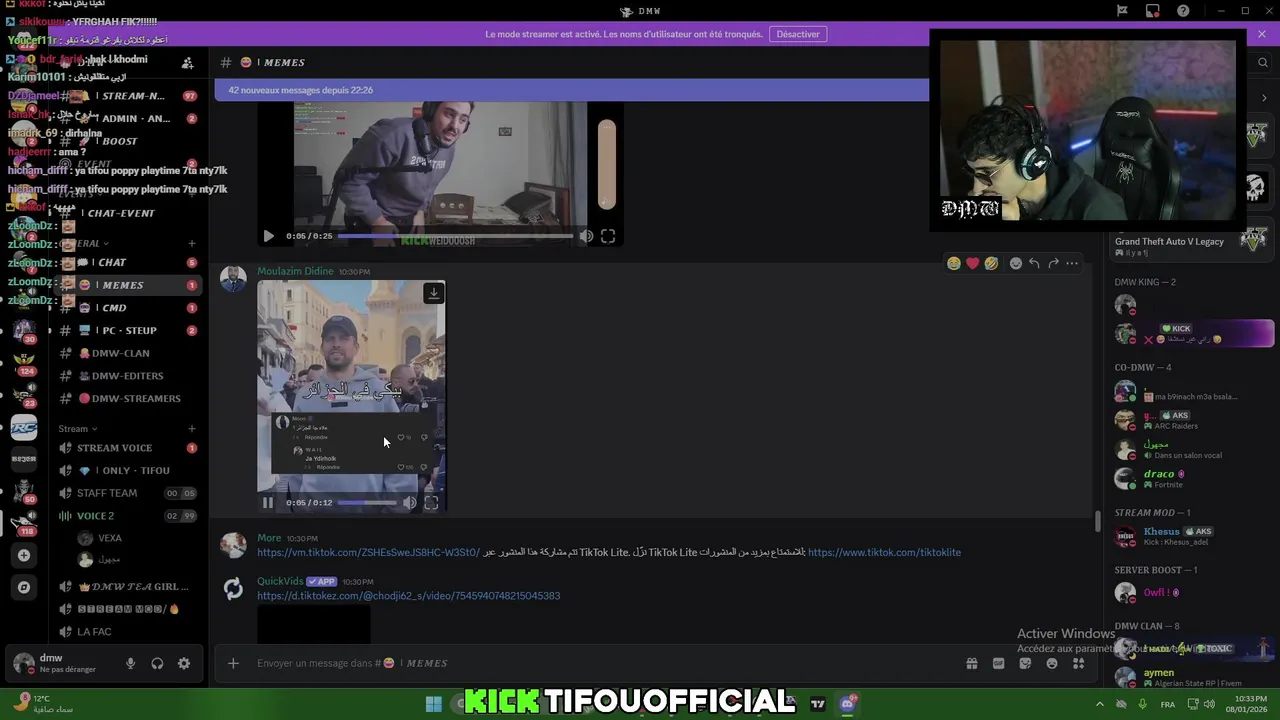The width and height of the screenshot is (1280, 720).
Task: Create channel in Stream category
Action: (x=191, y=429)
